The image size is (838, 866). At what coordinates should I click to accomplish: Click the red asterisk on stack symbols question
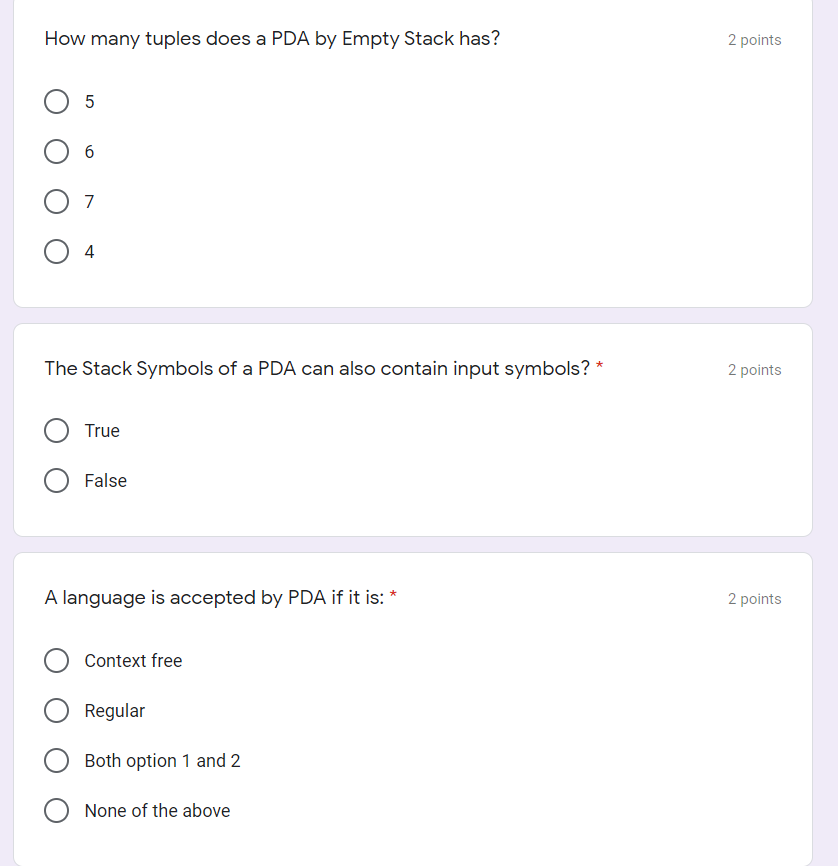tap(600, 367)
